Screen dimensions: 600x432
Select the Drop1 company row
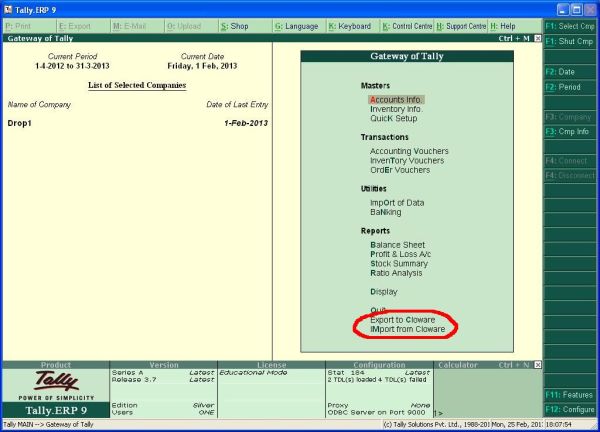click(x=138, y=123)
